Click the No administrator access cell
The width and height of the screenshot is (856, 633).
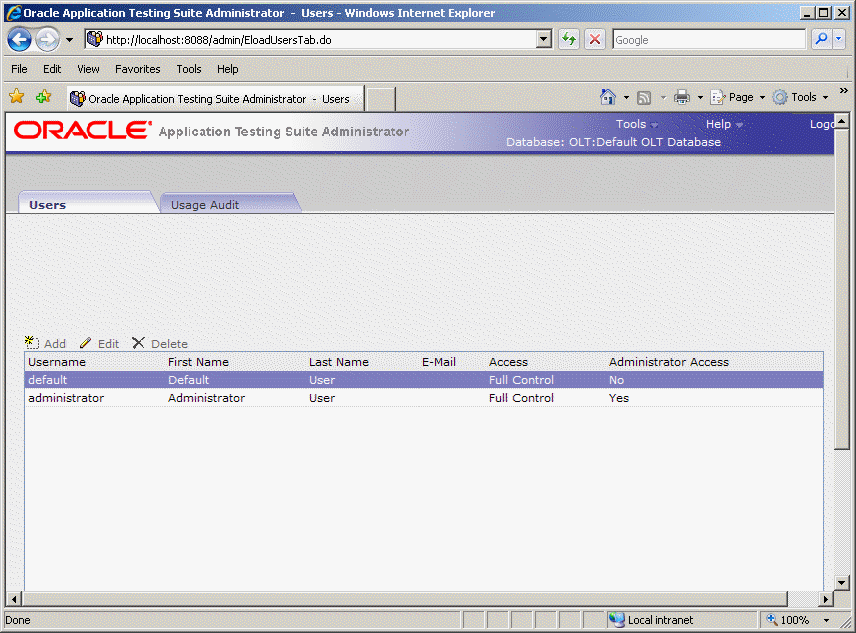click(616, 380)
